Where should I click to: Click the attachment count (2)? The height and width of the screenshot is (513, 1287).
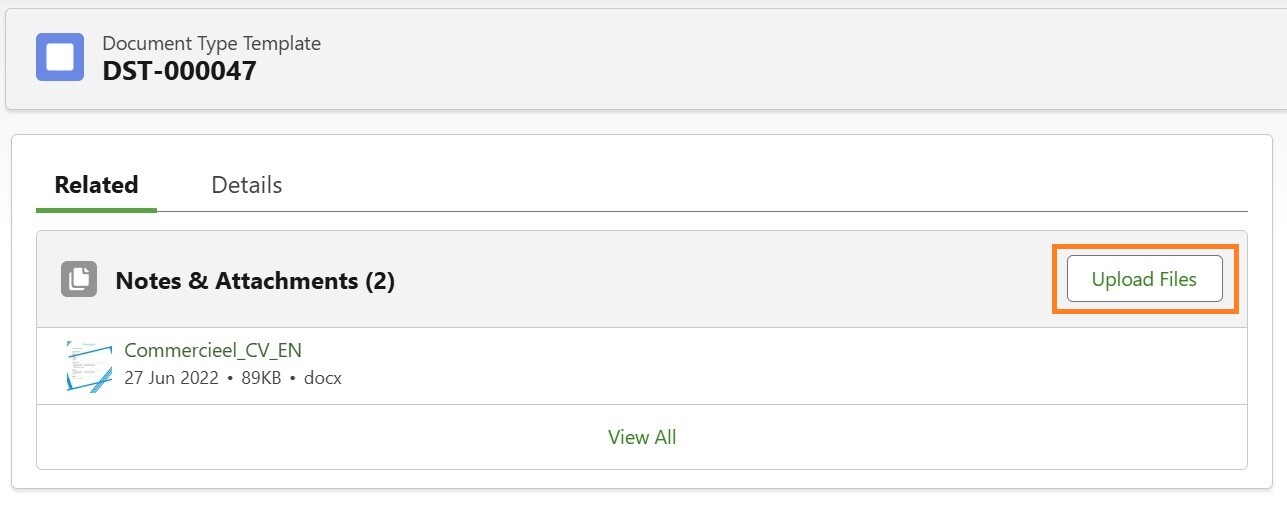tap(380, 281)
